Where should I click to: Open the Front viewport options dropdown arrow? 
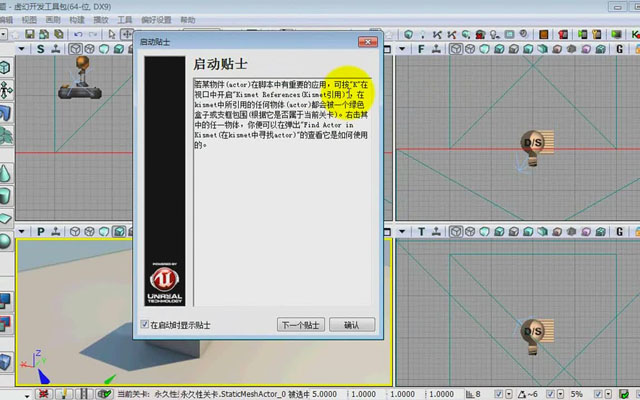click(x=402, y=49)
